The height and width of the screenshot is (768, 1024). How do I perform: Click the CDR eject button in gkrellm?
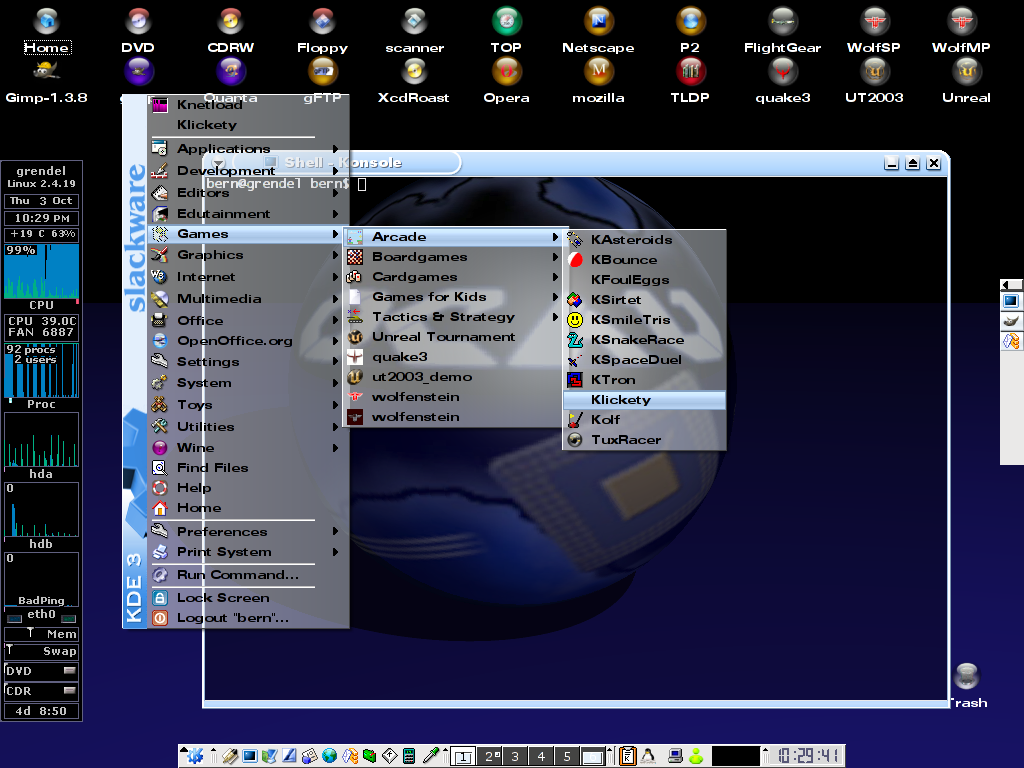click(70, 690)
